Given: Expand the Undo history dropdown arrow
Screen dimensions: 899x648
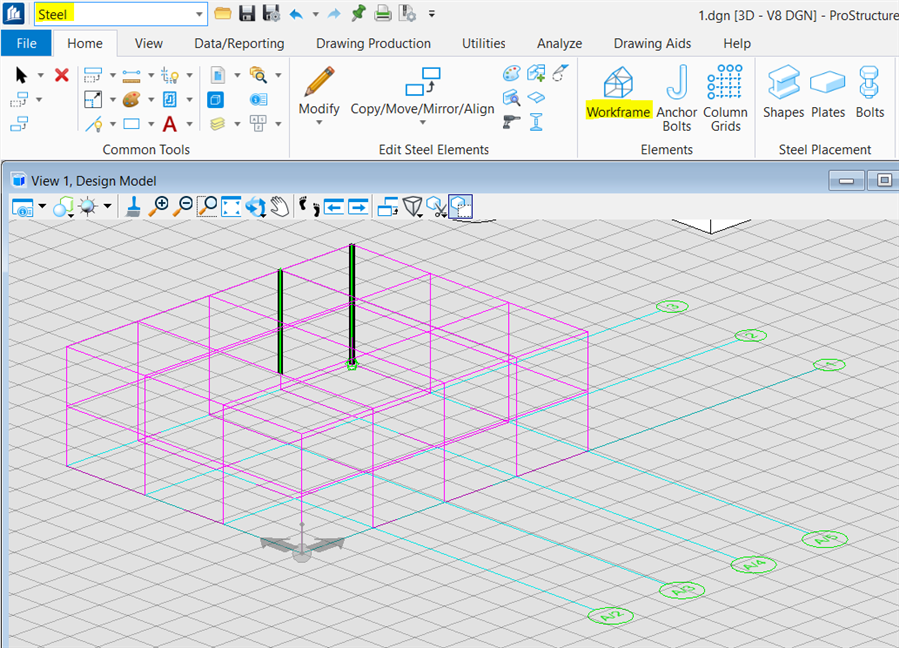Looking at the screenshot, I should (315, 14).
